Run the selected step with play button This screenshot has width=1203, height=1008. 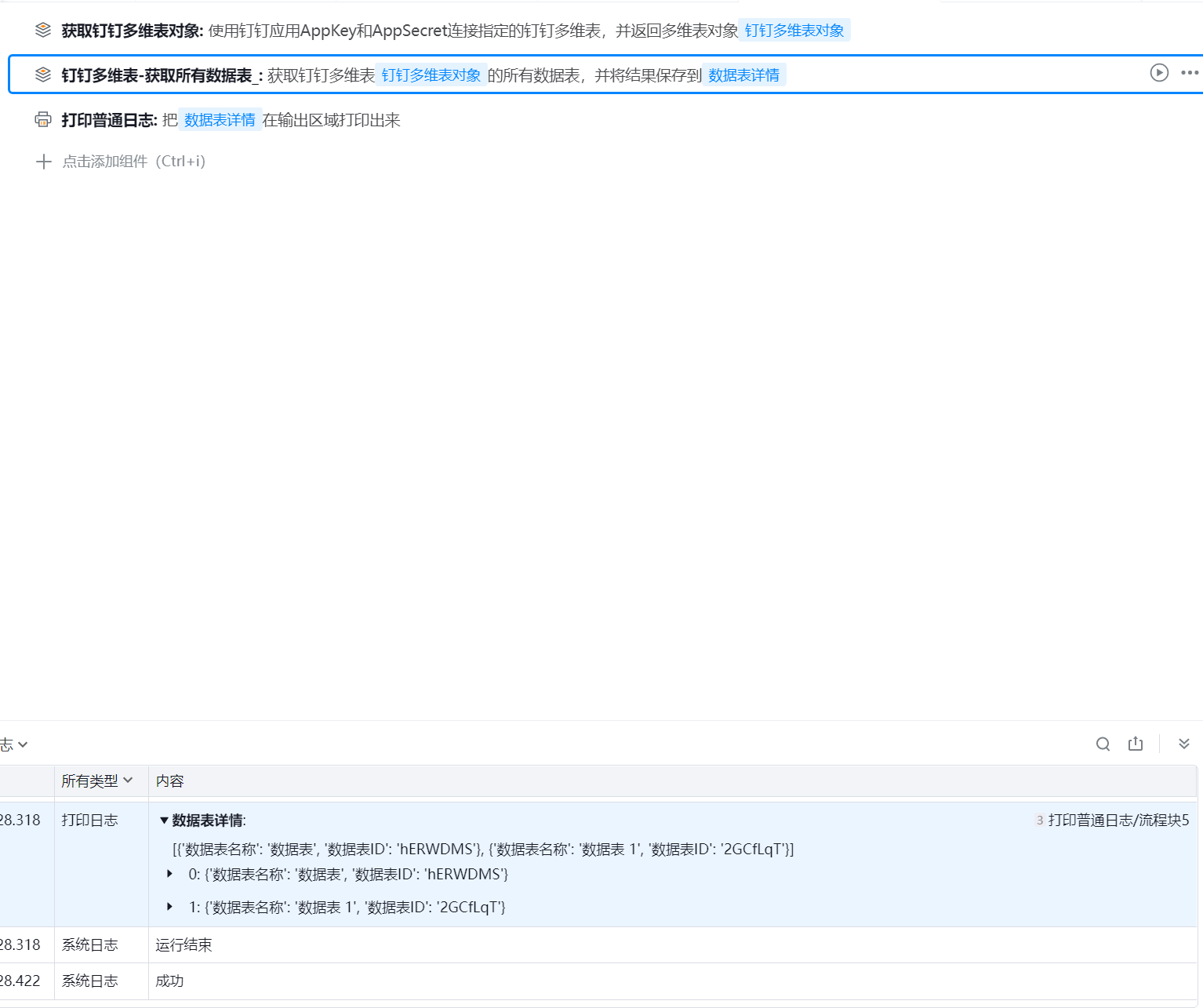click(x=1159, y=73)
